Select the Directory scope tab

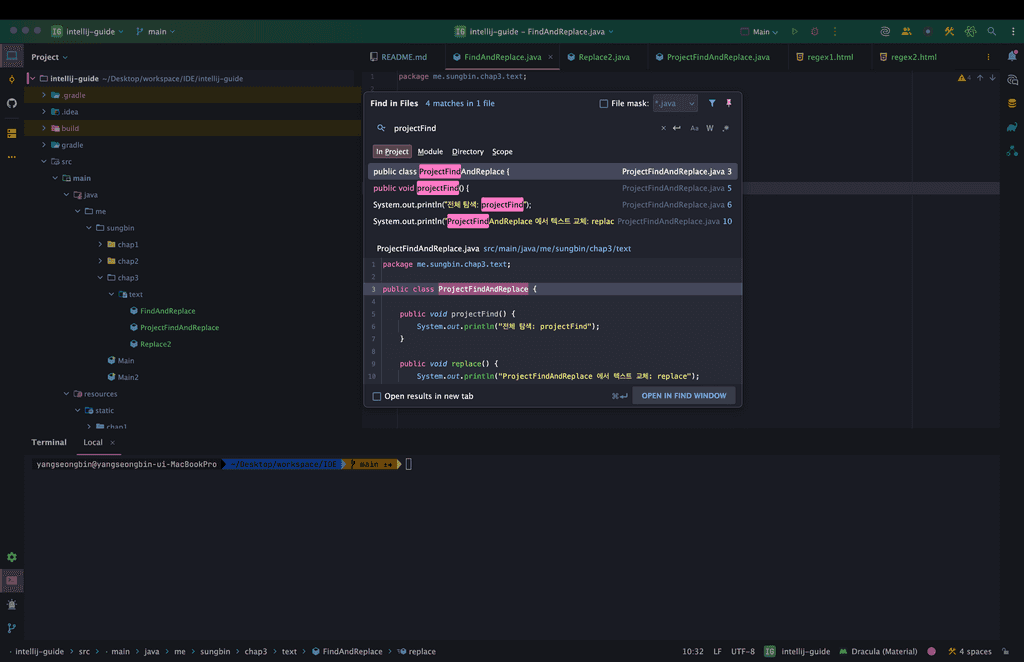click(467, 152)
